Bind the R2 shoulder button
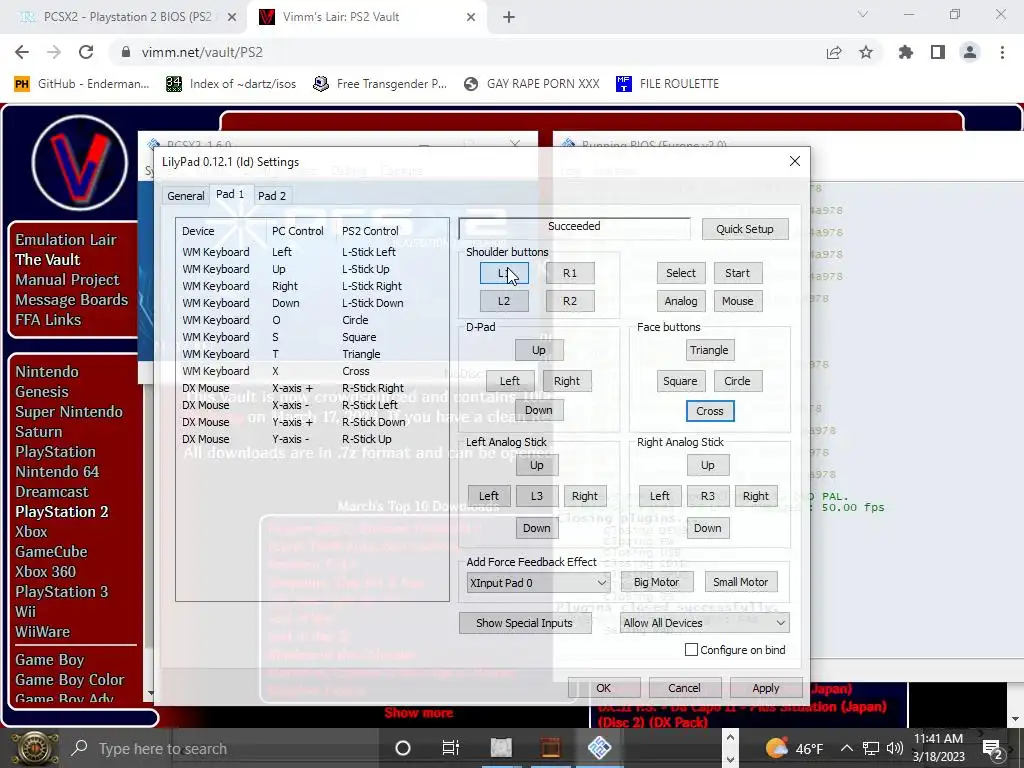The width and height of the screenshot is (1024, 768). click(x=569, y=301)
